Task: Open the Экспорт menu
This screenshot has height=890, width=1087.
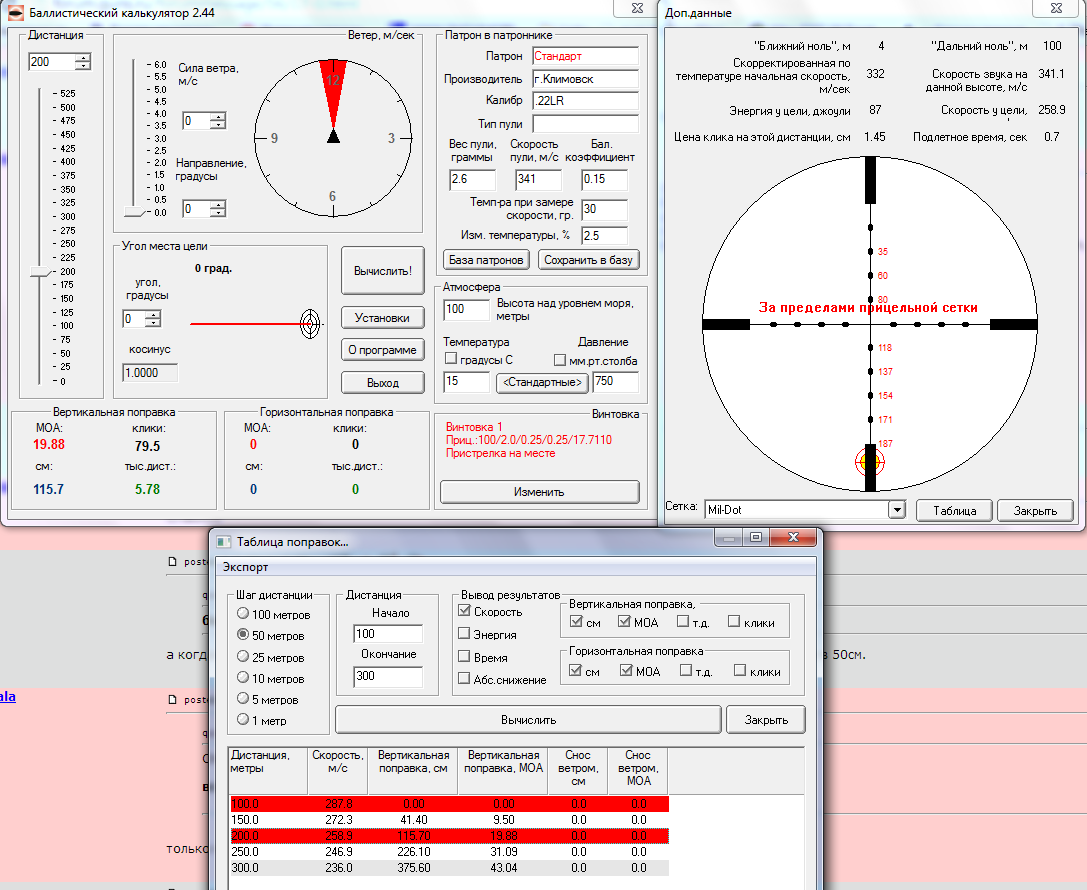Action: pyautogui.click(x=245, y=567)
